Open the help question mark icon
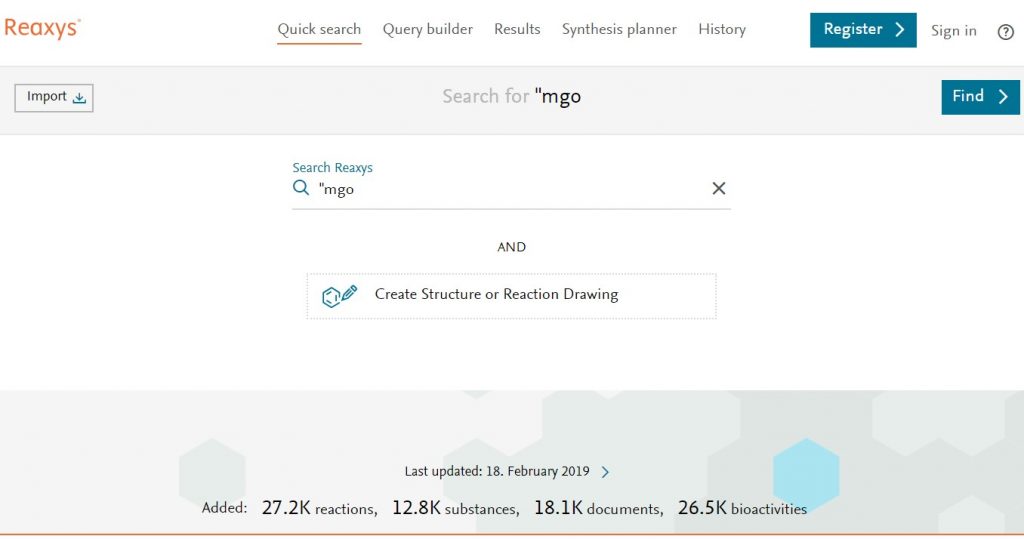The height and width of the screenshot is (539, 1024). pyautogui.click(x=1006, y=31)
